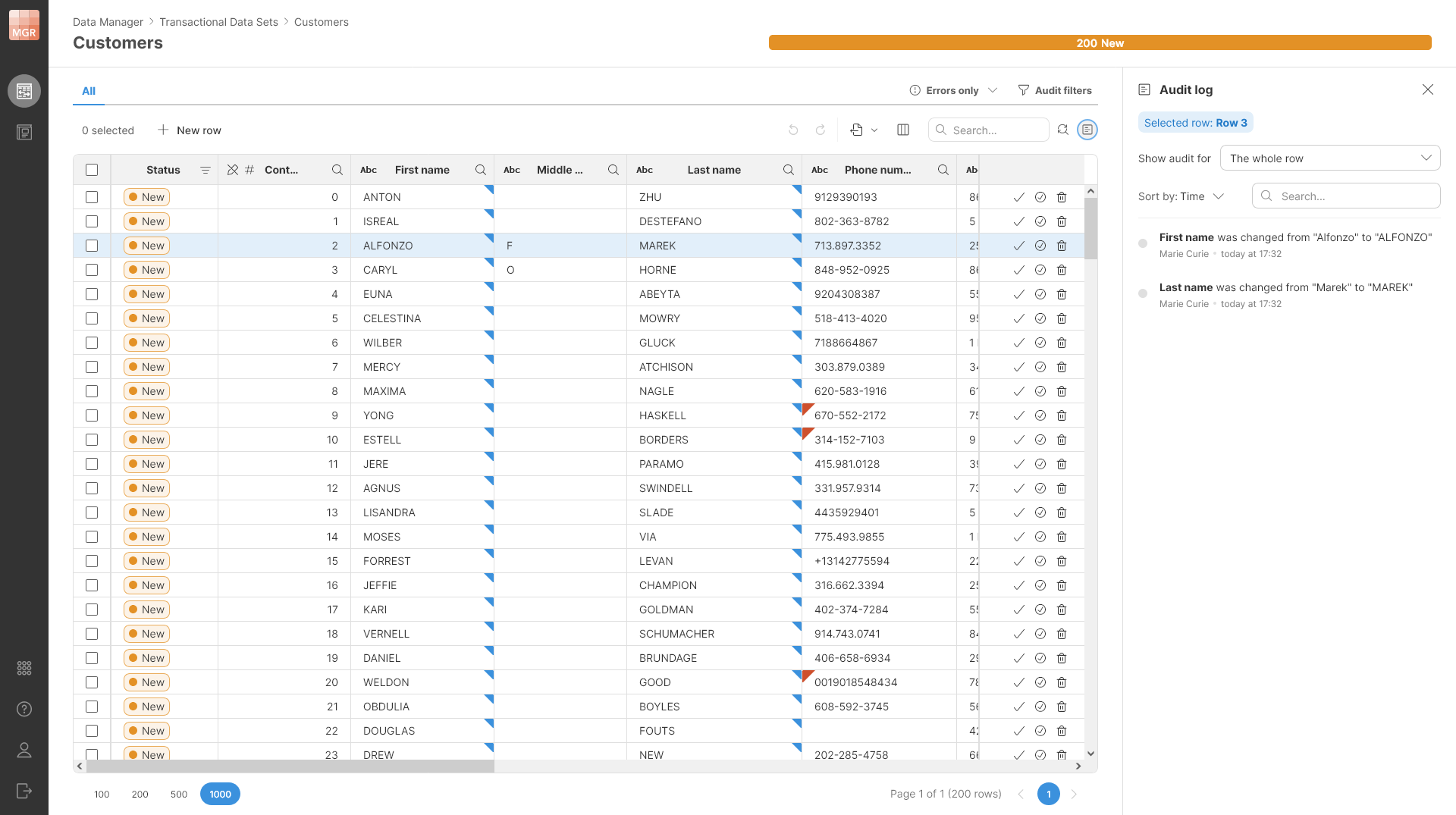The height and width of the screenshot is (815, 1456).
Task: Switch to the All tab
Action: [x=88, y=91]
